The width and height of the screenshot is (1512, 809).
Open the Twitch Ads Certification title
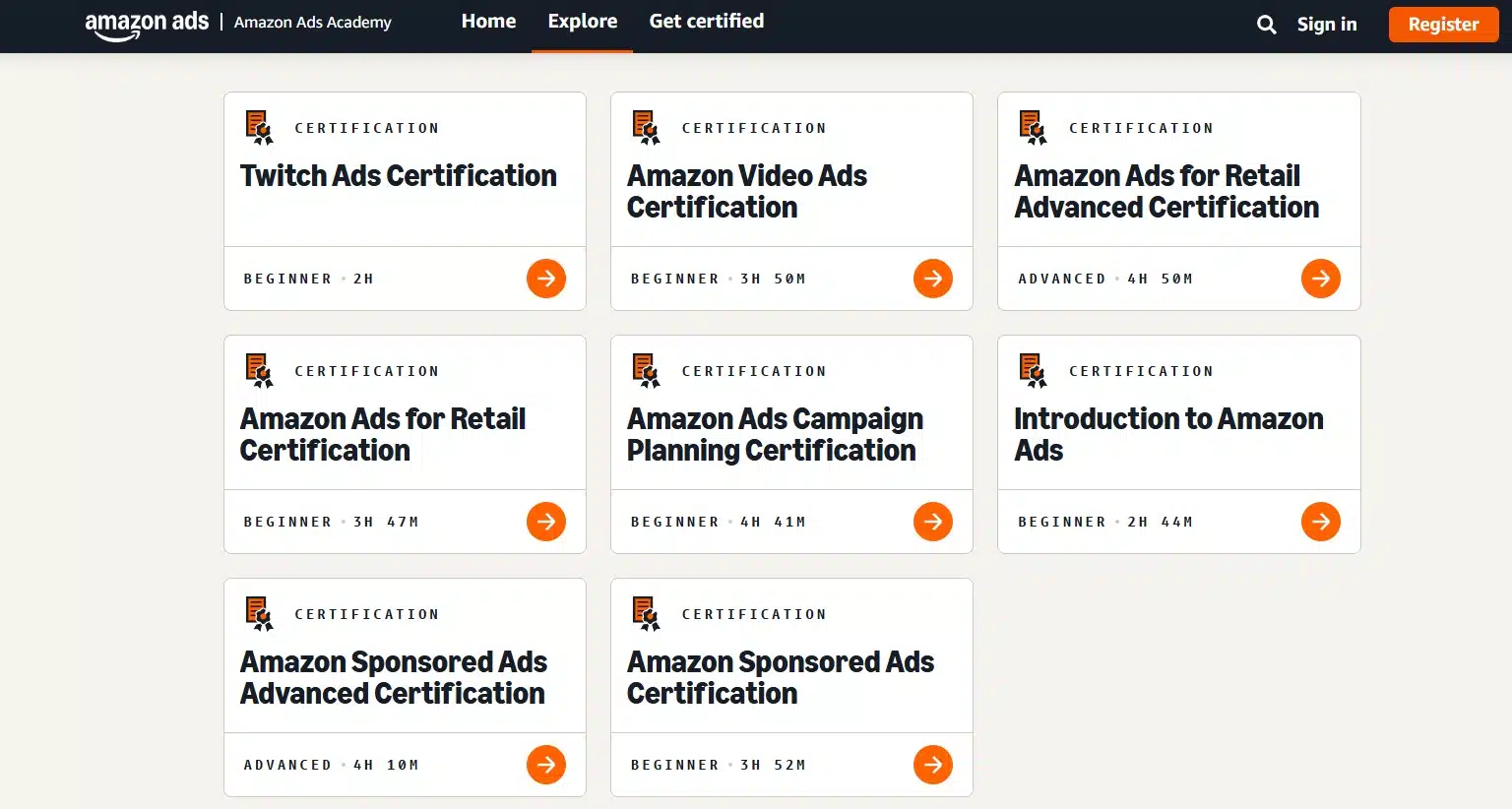pyautogui.click(x=399, y=176)
